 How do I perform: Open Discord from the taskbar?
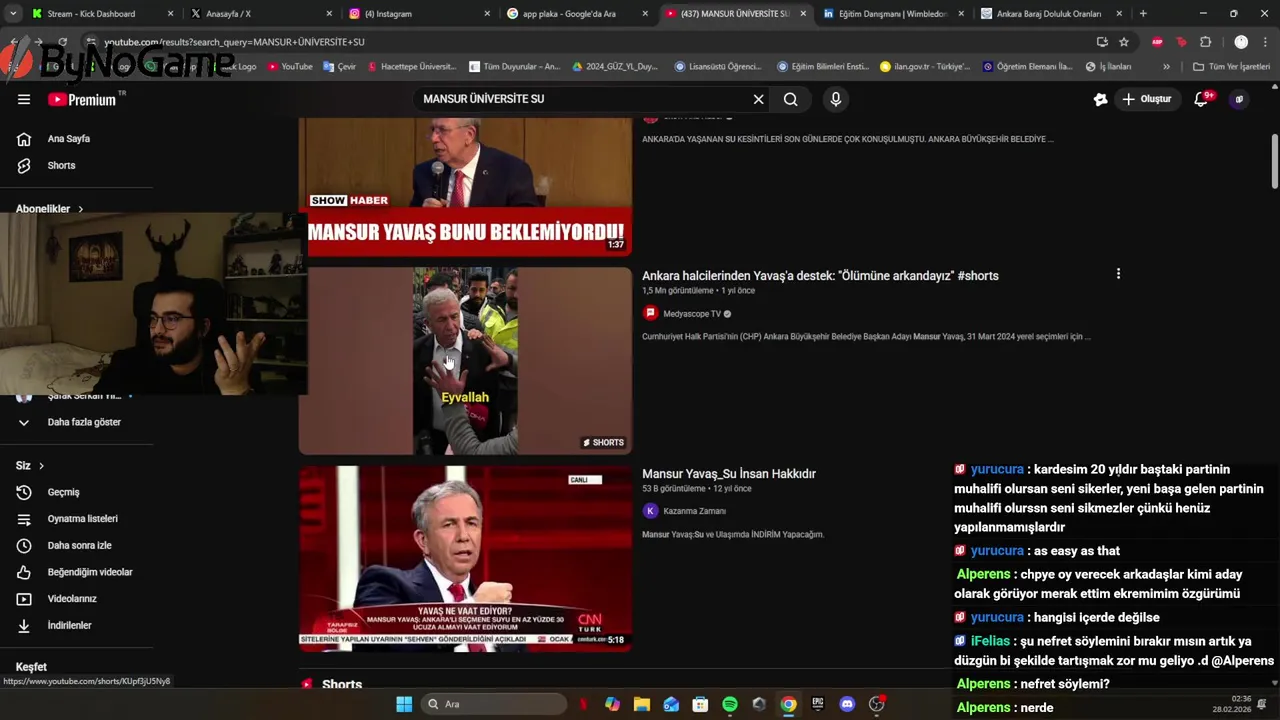[847, 704]
